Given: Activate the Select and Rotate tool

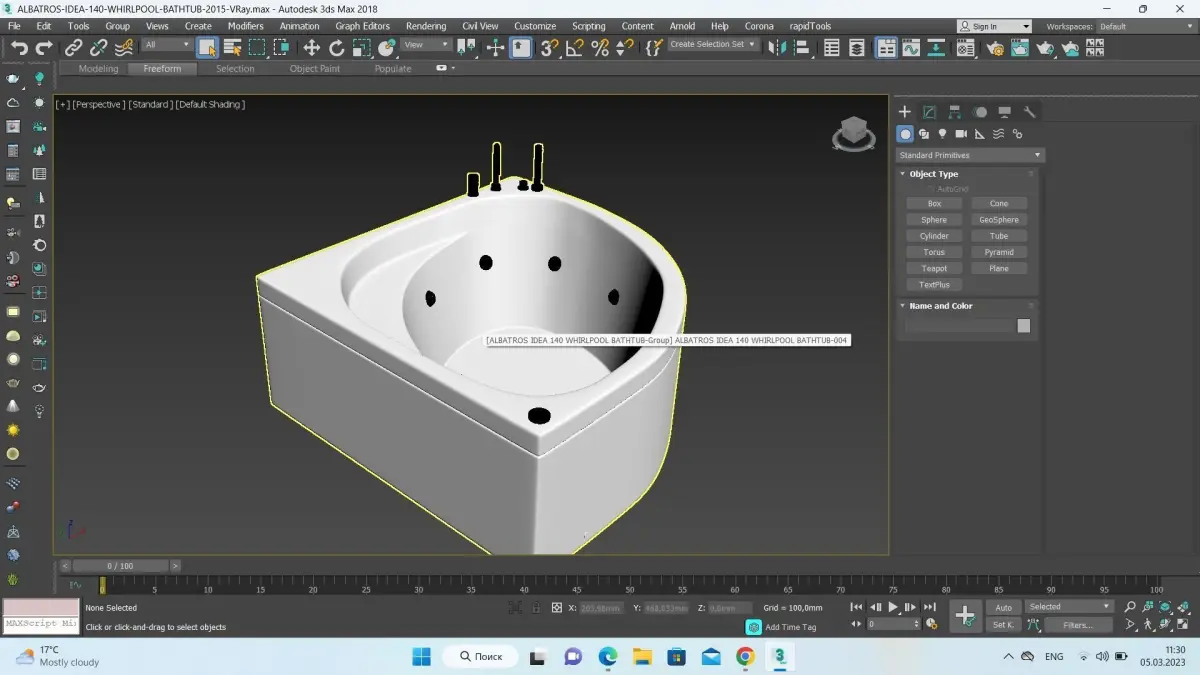Looking at the screenshot, I should point(336,47).
